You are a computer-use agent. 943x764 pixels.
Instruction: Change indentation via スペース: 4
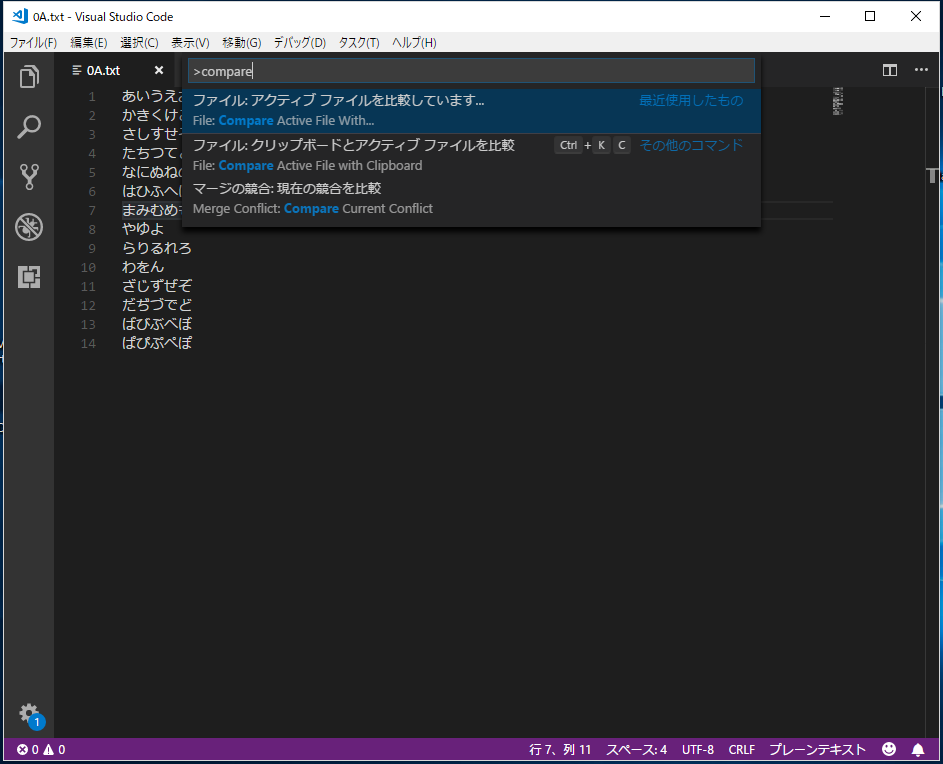pos(636,750)
